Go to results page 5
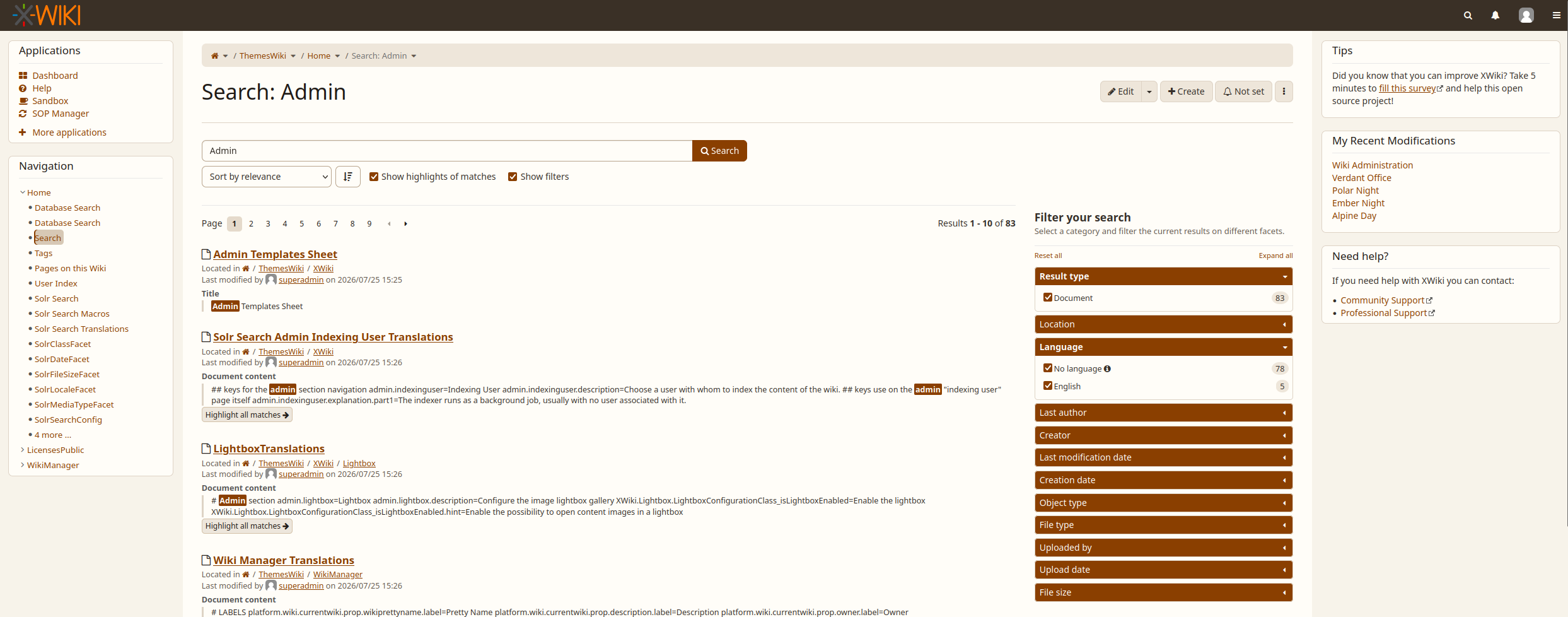The width and height of the screenshot is (1568, 617). [x=302, y=223]
